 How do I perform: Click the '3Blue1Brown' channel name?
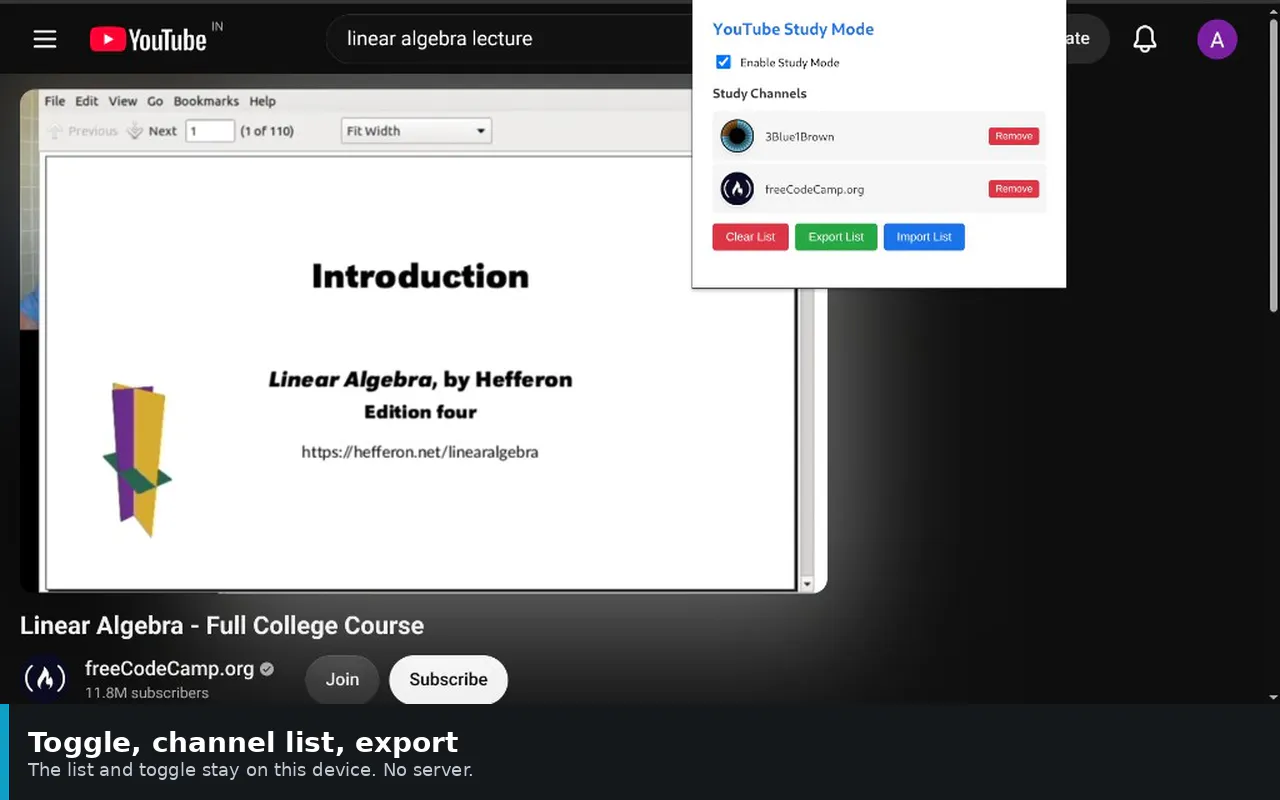[x=799, y=136]
